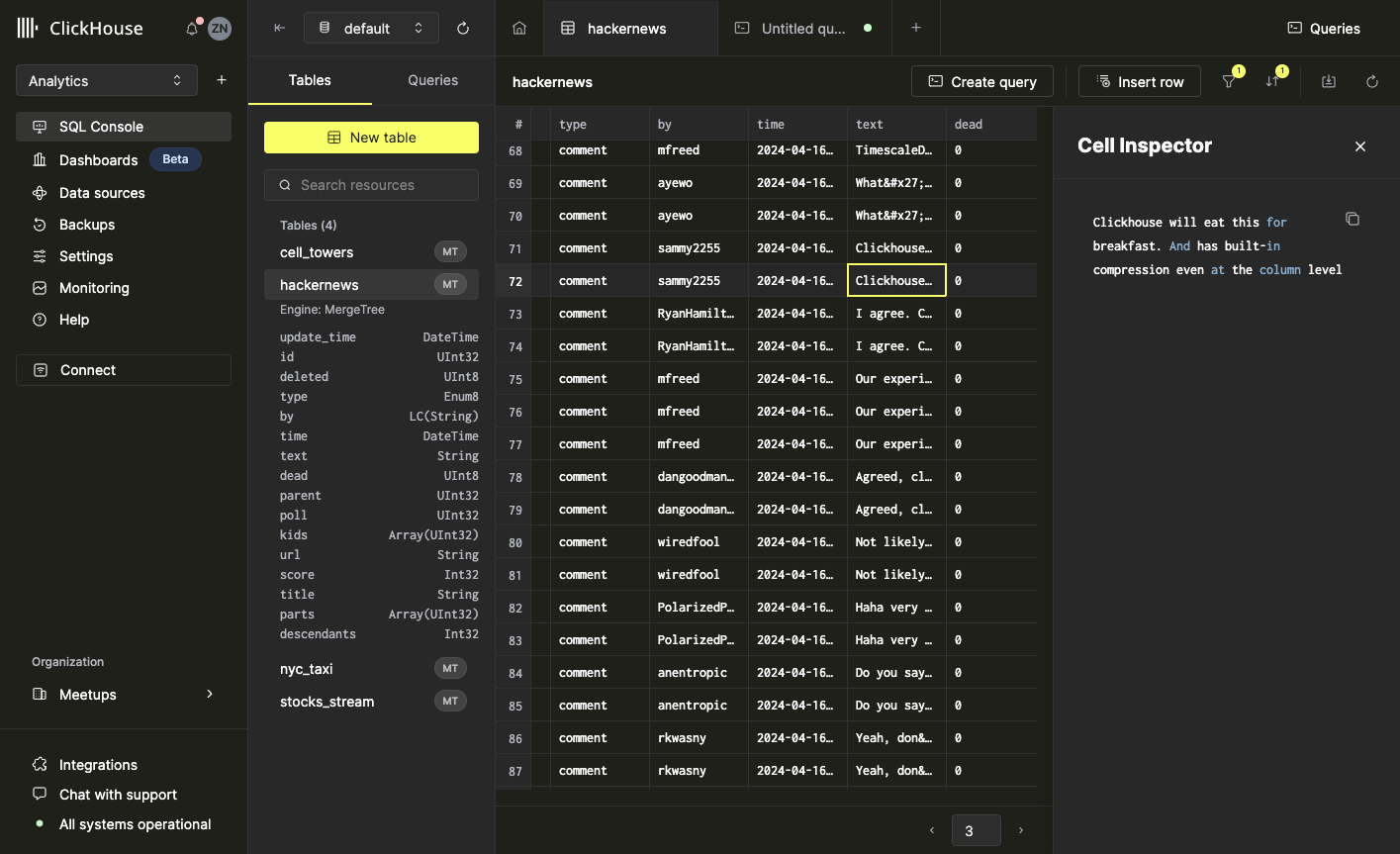Open the filter icon in toolbar

pyautogui.click(x=1229, y=81)
